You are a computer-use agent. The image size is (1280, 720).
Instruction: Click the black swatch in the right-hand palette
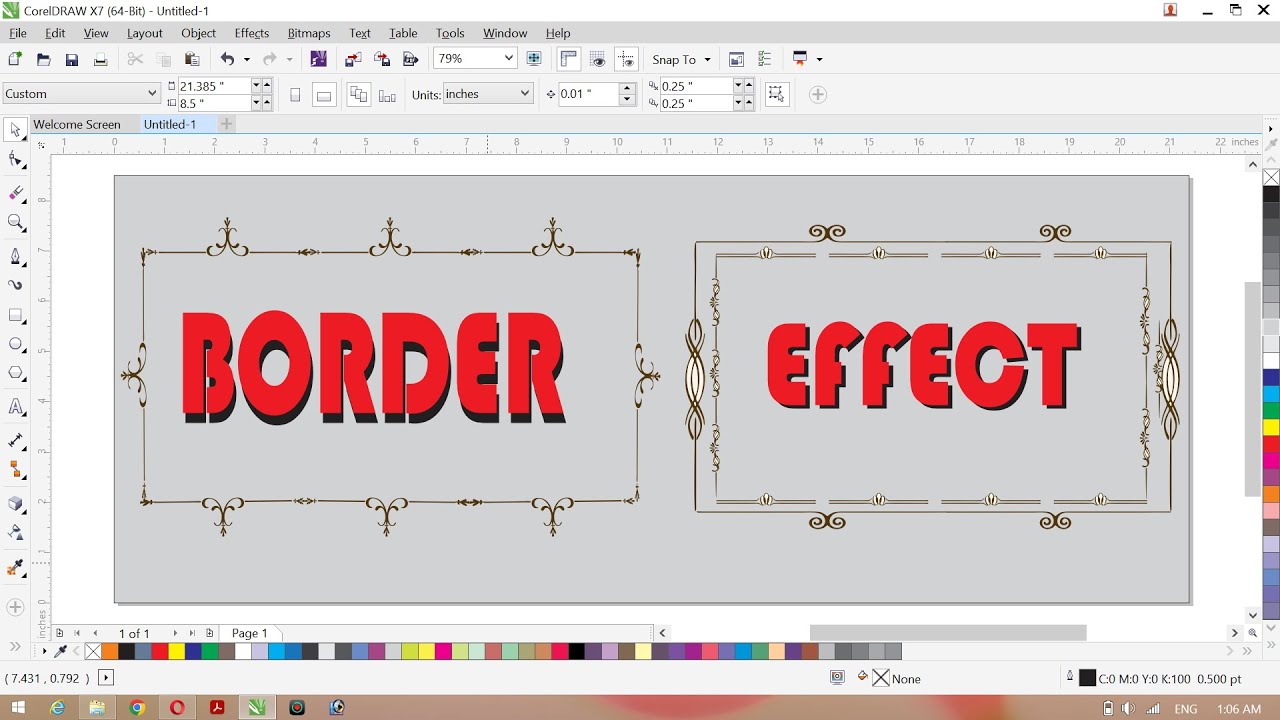1271,195
